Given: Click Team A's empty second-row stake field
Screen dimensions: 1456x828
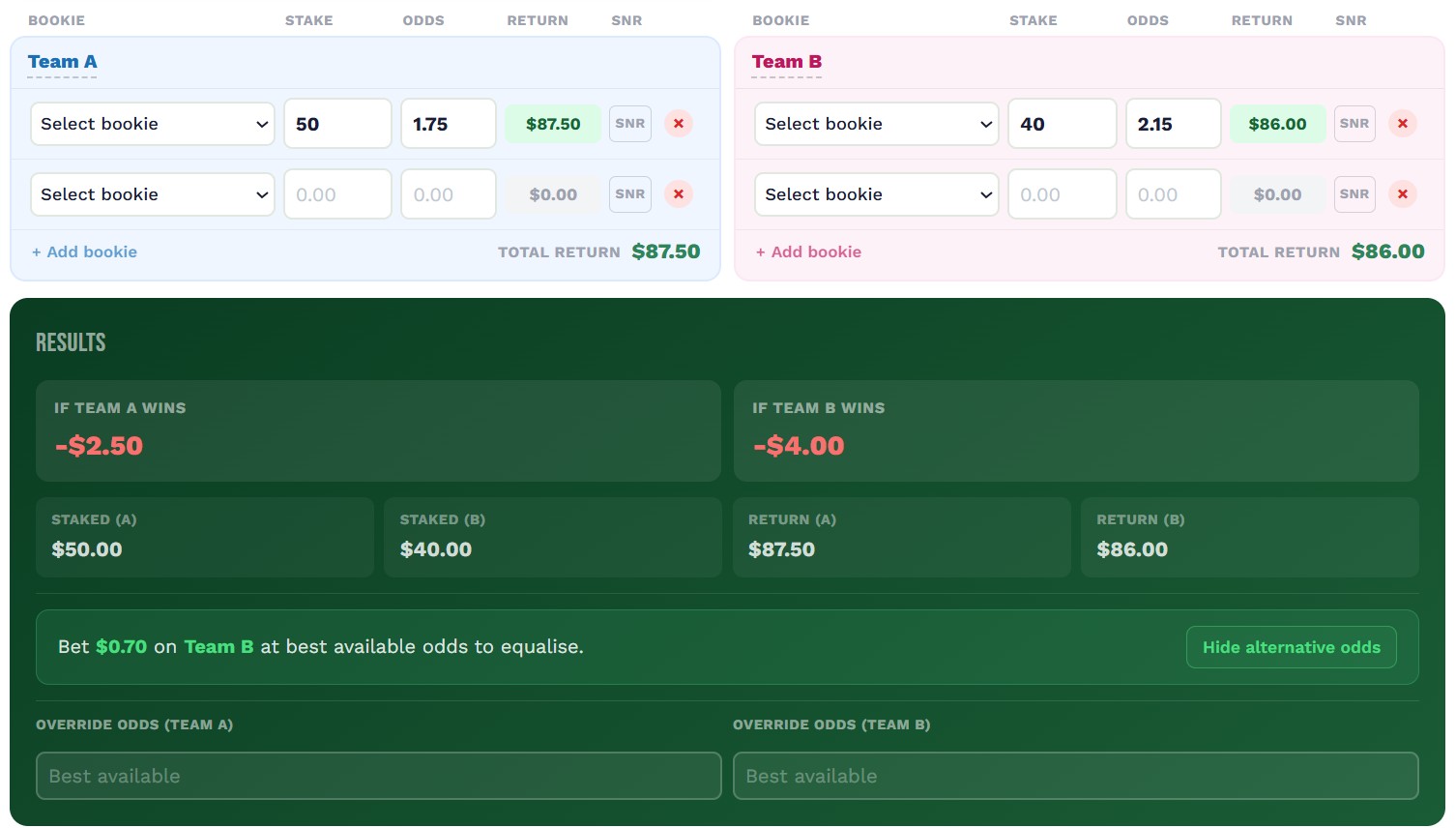Looking at the screenshot, I should (337, 194).
